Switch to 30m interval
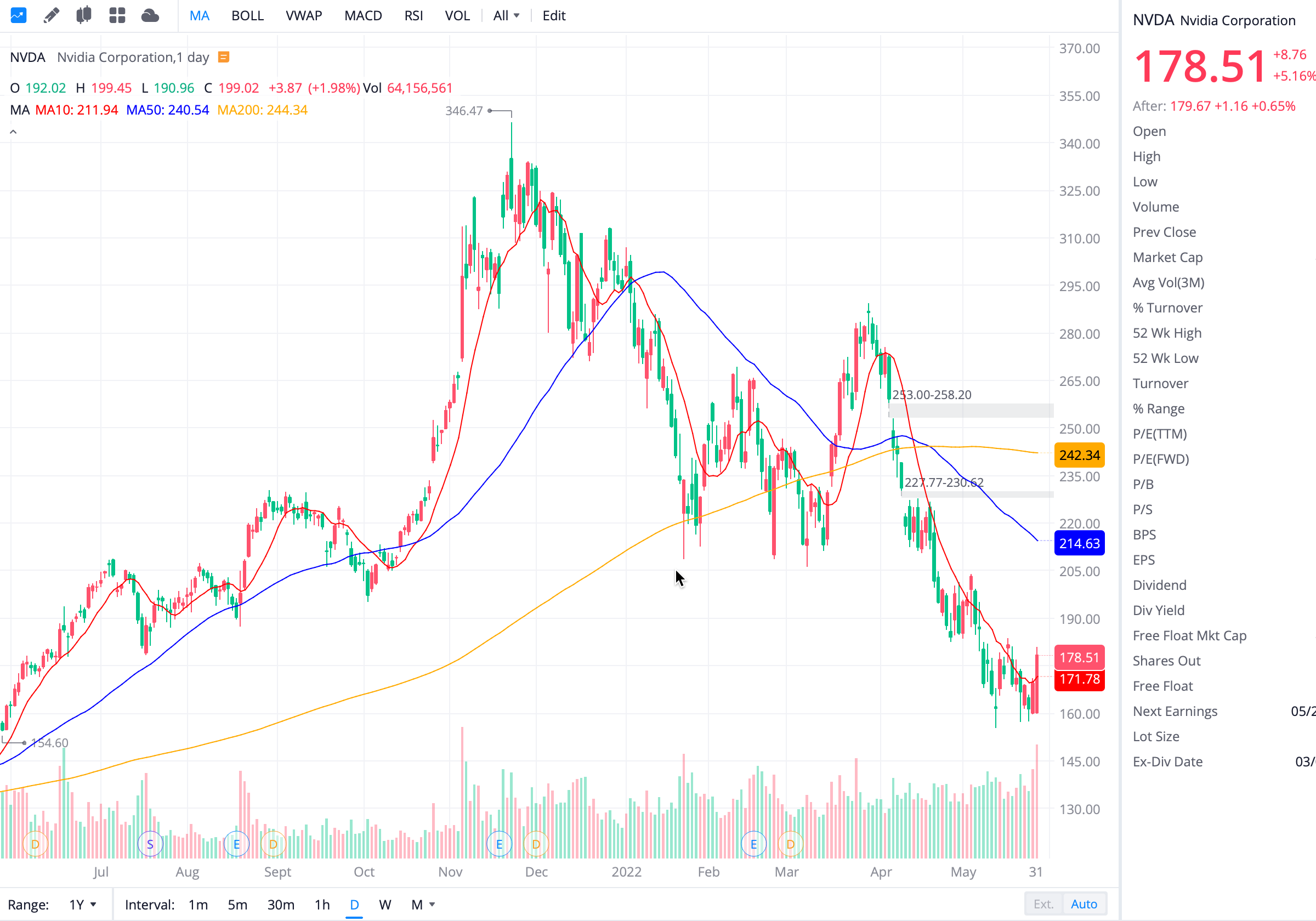 coord(281,905)
